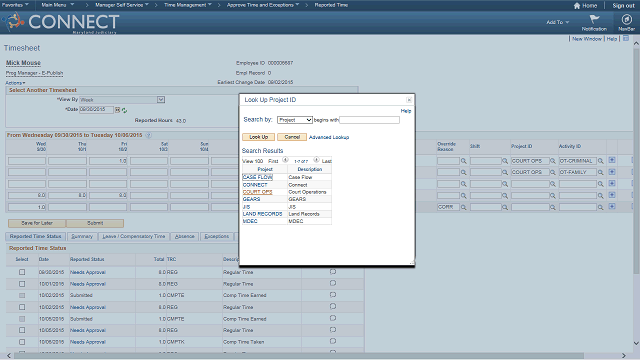Look up Shift in OT-FAMILY row
Screen dimensions: 640x360
tap(505, 173)
